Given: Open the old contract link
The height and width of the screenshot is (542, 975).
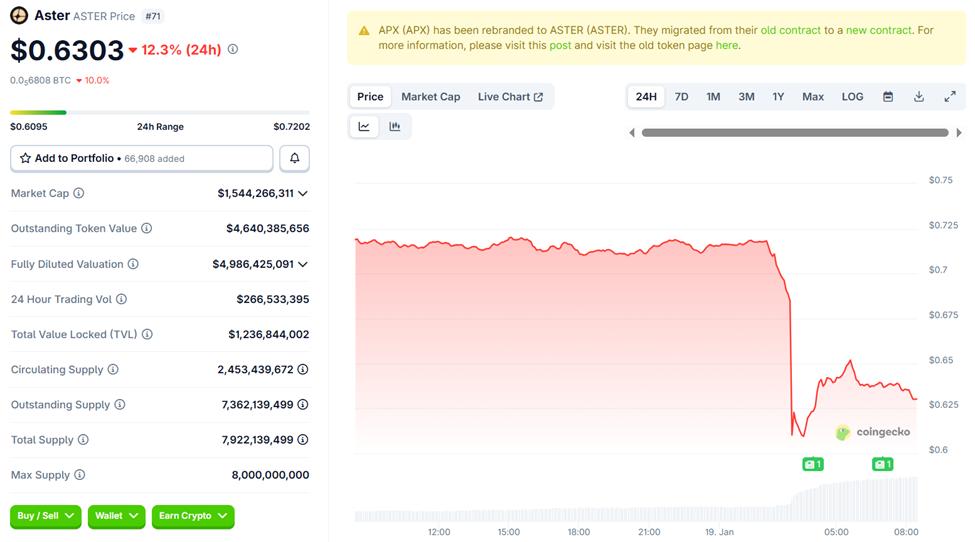Looking at the screenshot, I should pyautogui.click(x=791, y=30).
